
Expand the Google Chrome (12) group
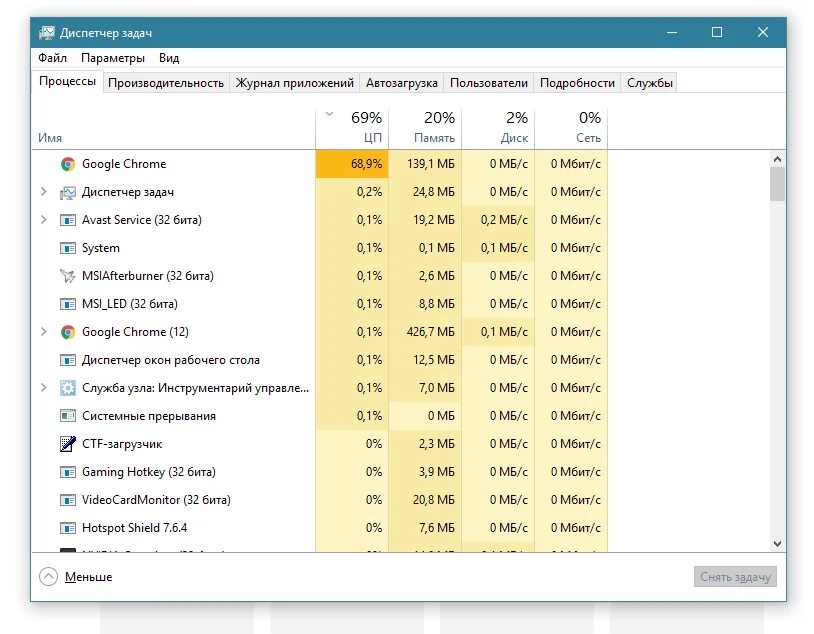(x=44, y=331)
